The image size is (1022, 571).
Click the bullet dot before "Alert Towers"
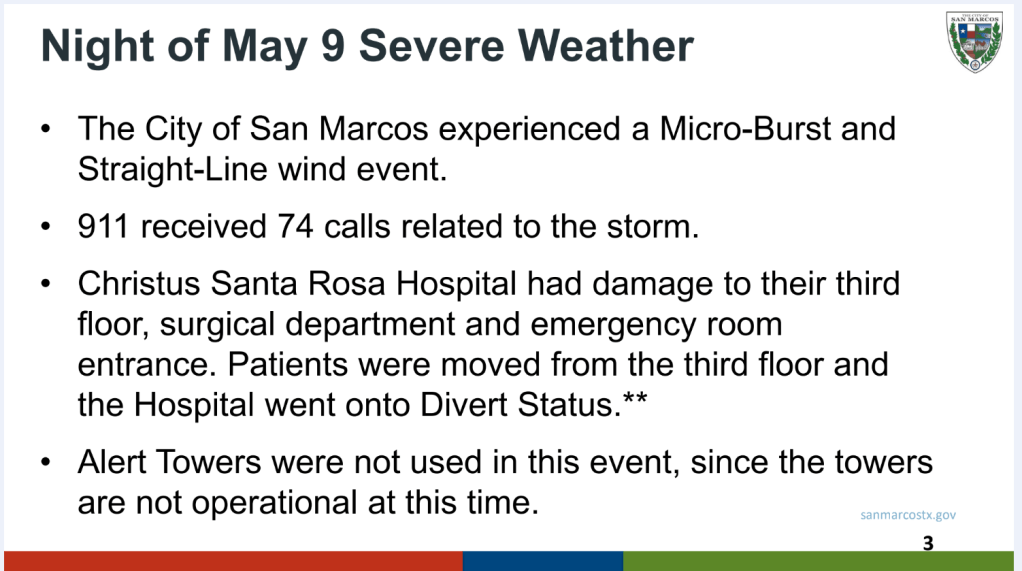47,464
